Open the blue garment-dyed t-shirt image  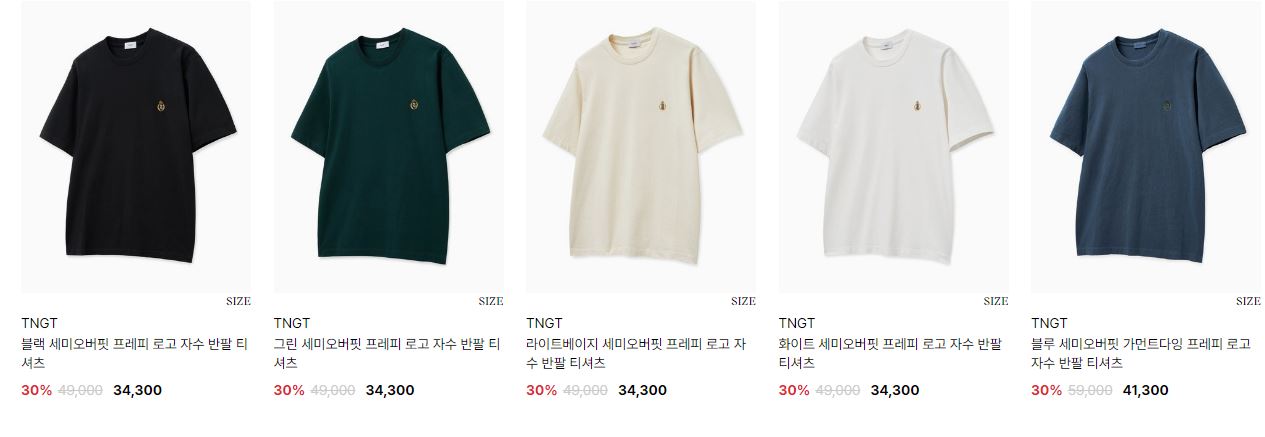click(1146, 147)
